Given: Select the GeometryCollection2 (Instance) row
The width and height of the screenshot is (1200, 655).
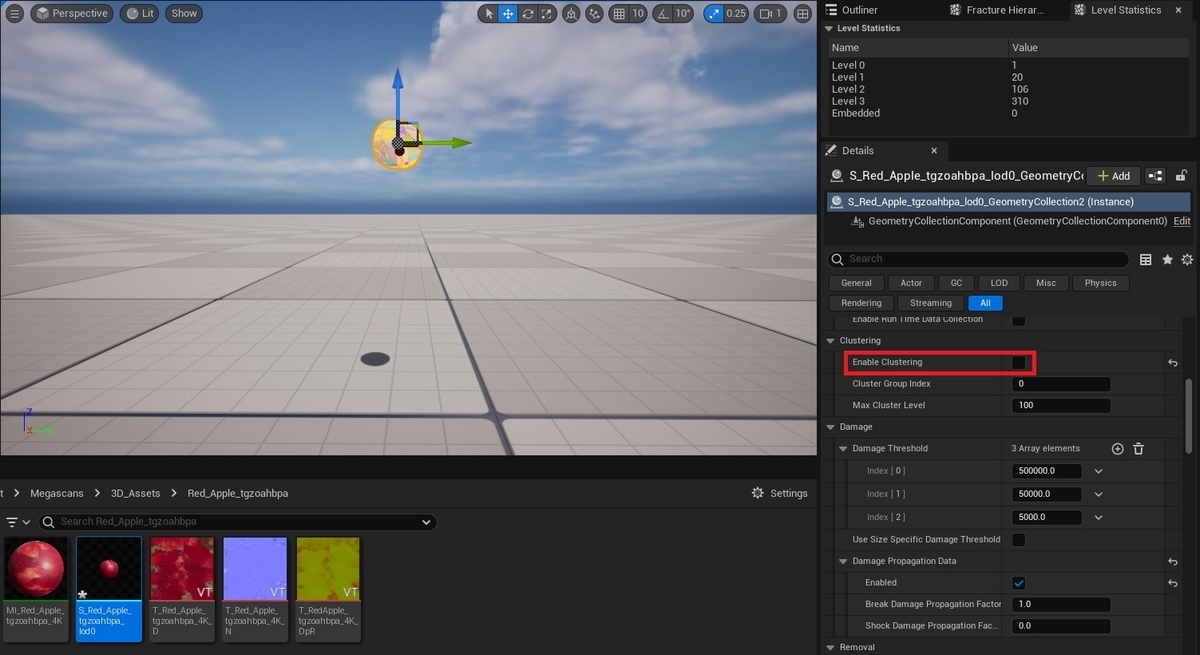Looking at the screenshot, I should pos(1010,202).
